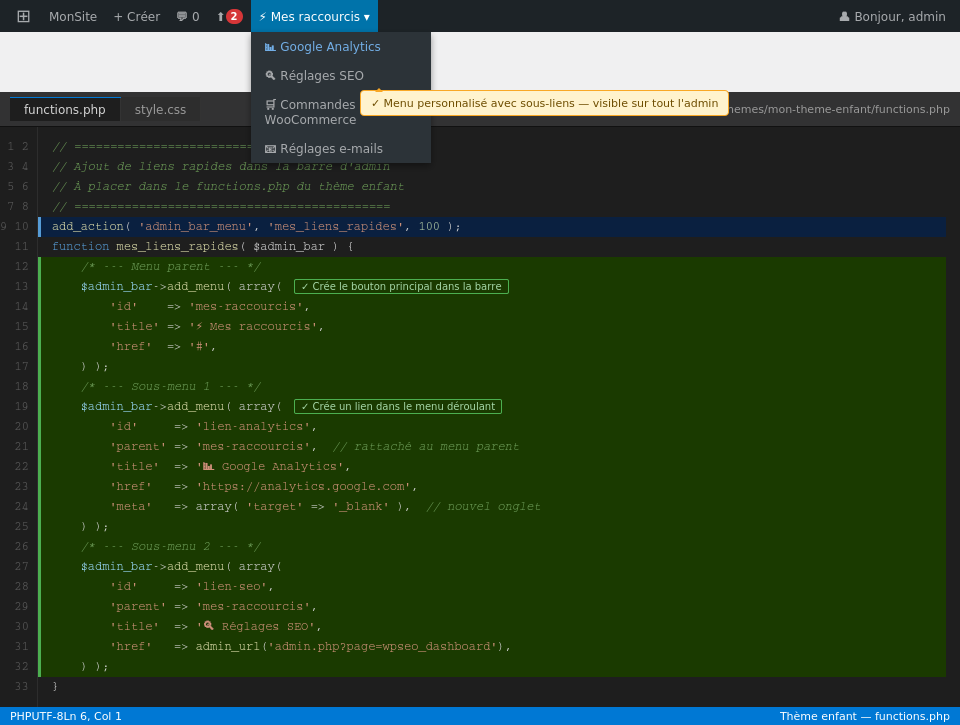
Task: Click the chart emoji in line 22 title
Action: 208,467
